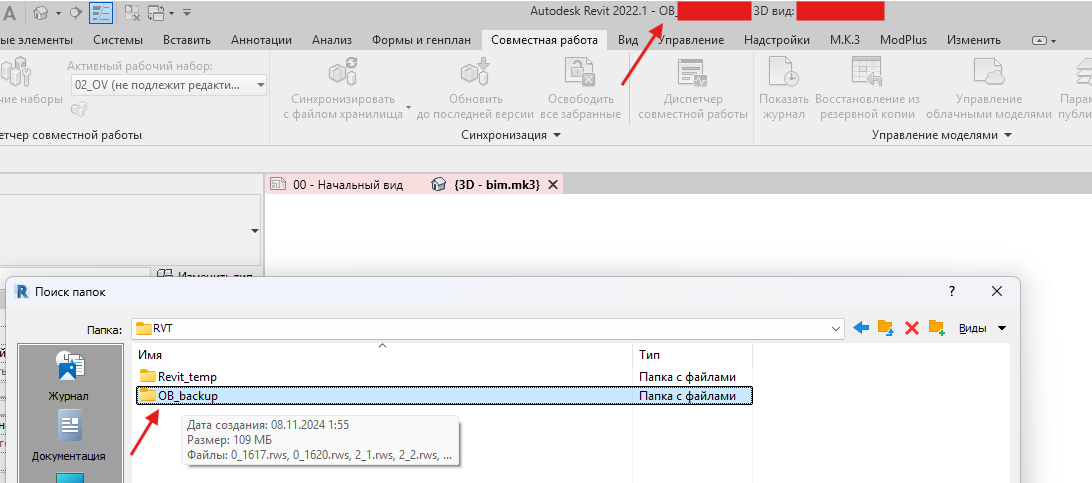Click help question mark in Поиск папок
The width and height of the screenshot is (1092, 483).
tap(951, 292)
